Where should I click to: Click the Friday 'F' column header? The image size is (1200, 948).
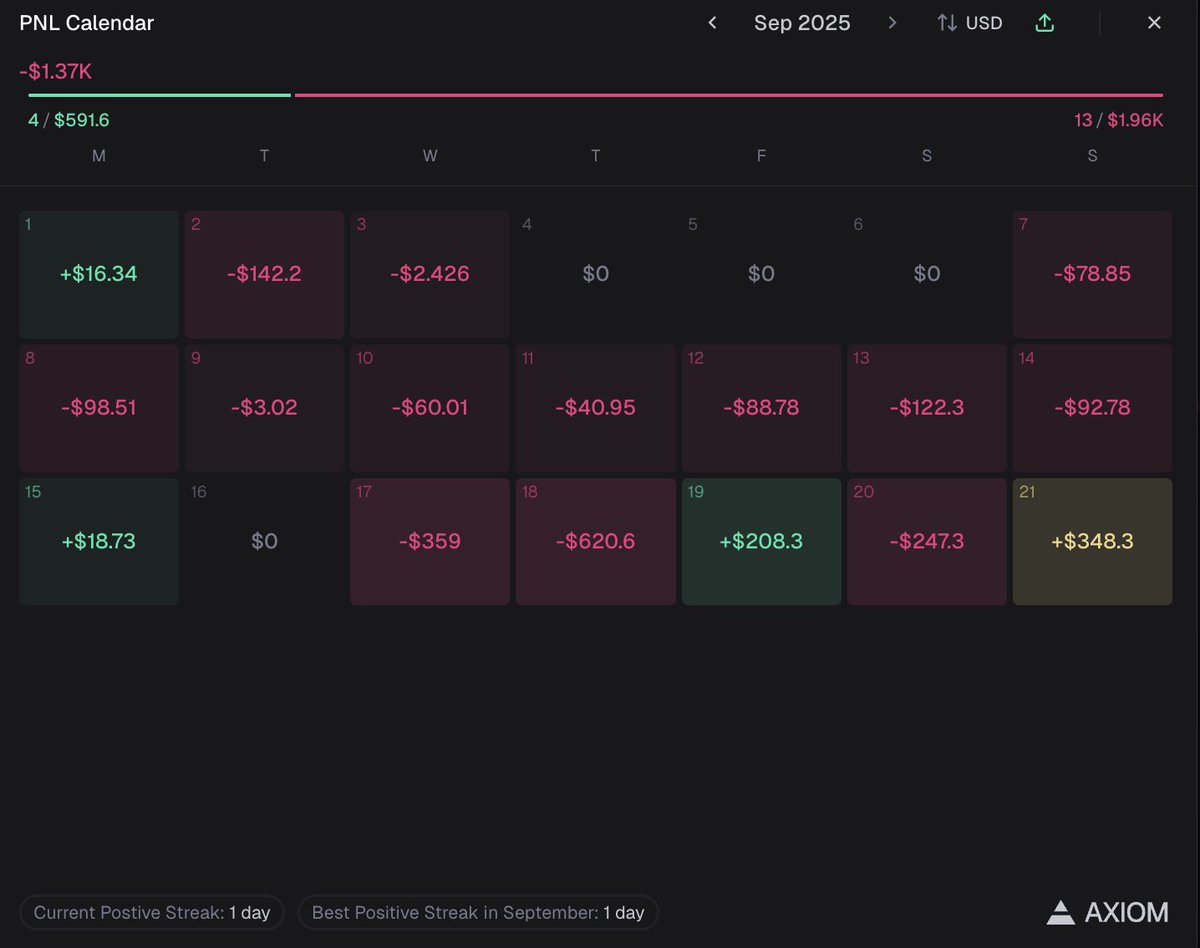click(x=761, y=156)
